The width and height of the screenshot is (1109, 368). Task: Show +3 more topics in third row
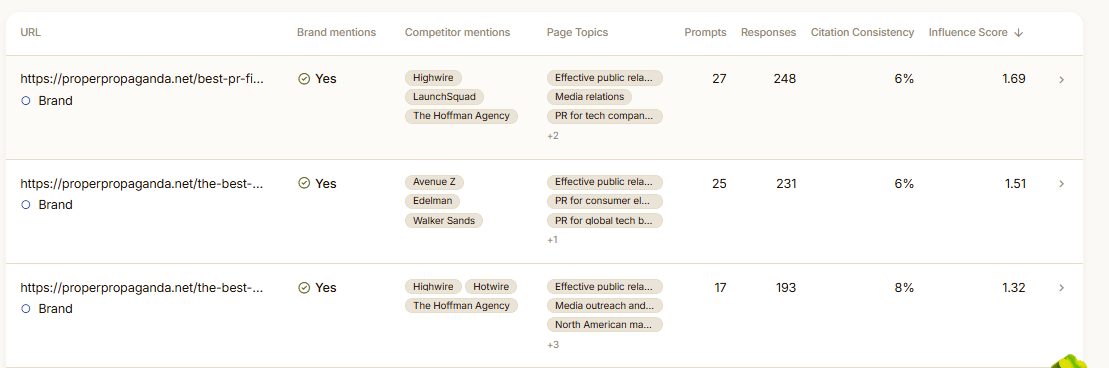click(552, 345)
